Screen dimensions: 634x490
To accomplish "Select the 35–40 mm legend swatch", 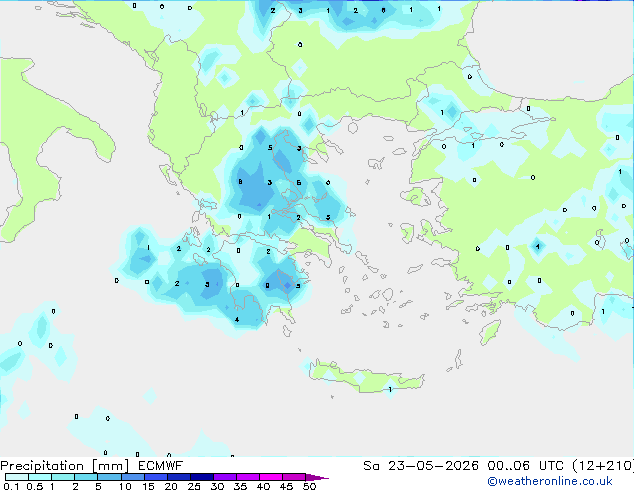I will [x=247, y=477].
